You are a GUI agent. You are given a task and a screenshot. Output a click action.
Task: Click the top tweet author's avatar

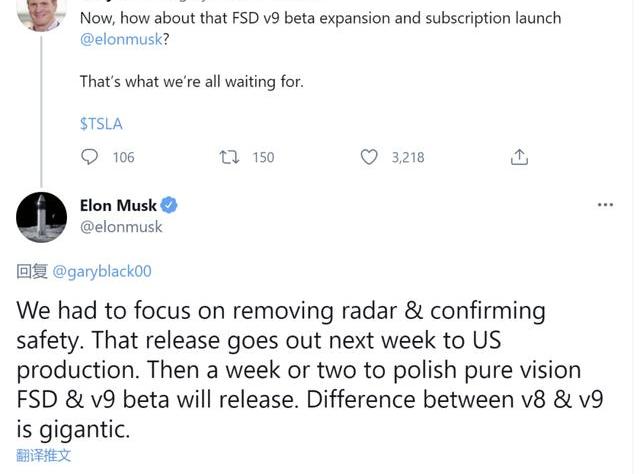(x=42, y=12)
